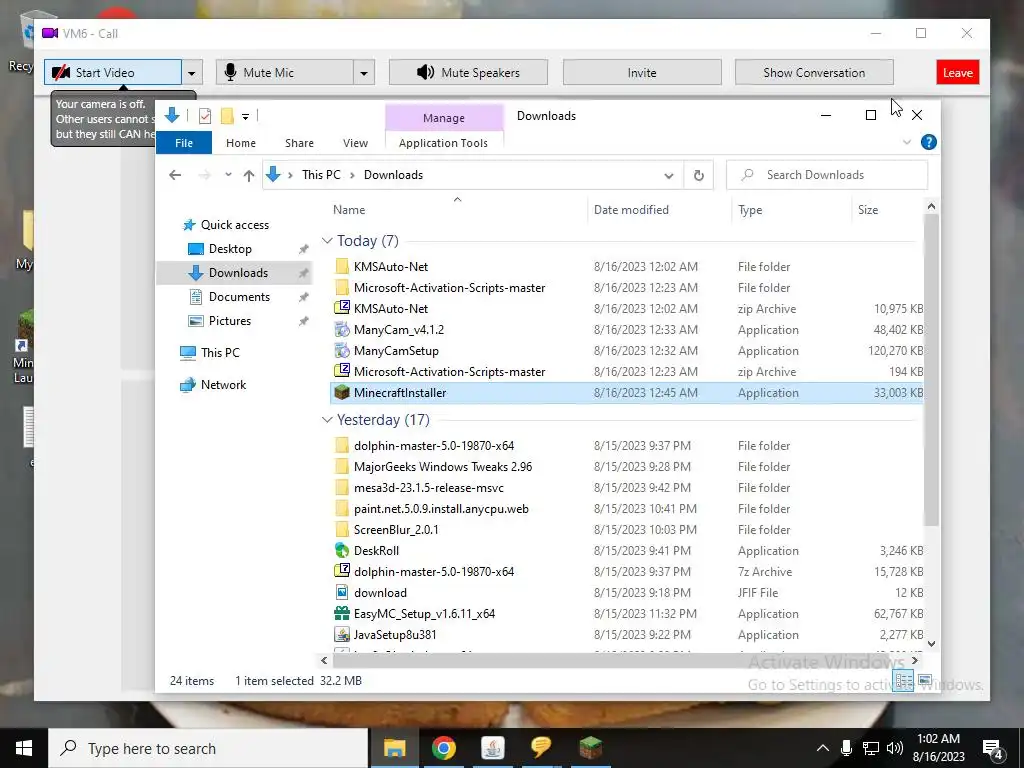Open Customize Quick Access Toolbar dropdown
Screen dimensions: 1024x768
[246, 117]
